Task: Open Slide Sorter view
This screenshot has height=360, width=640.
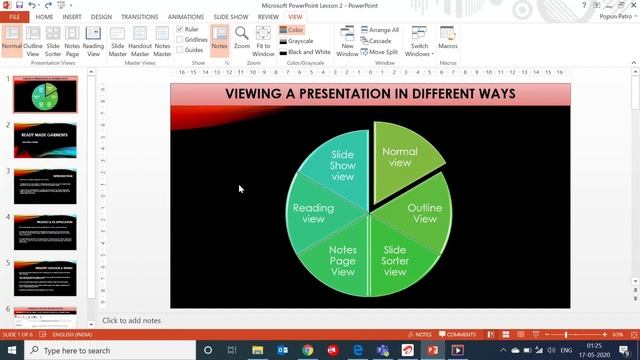Action: tap(53, 41)
